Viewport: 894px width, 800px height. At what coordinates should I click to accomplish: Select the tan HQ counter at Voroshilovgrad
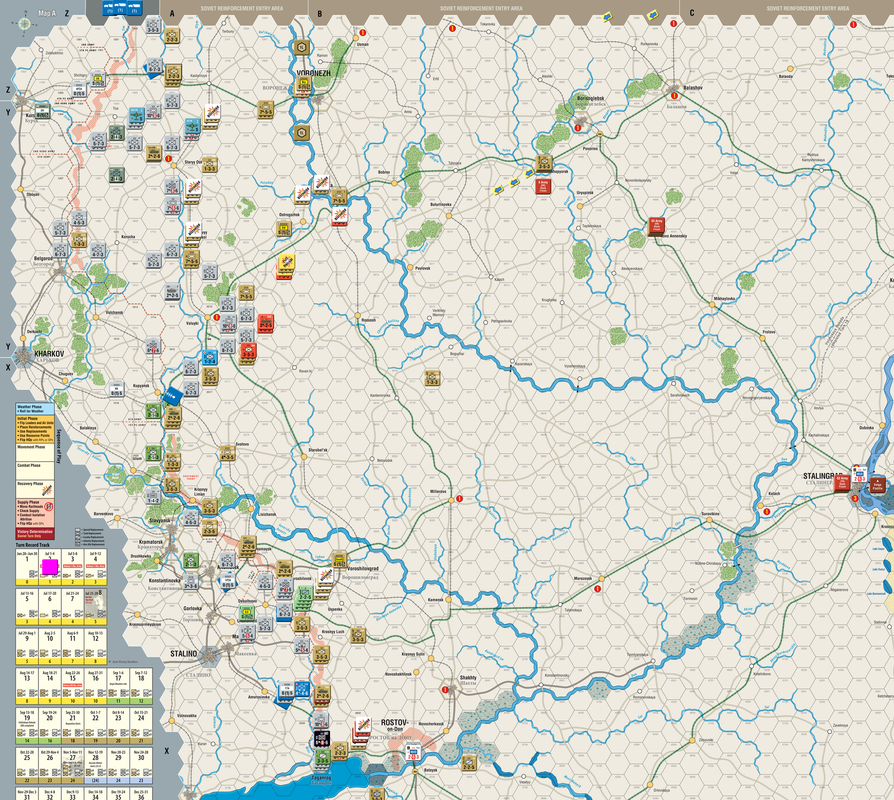click(x=339, y=559)
